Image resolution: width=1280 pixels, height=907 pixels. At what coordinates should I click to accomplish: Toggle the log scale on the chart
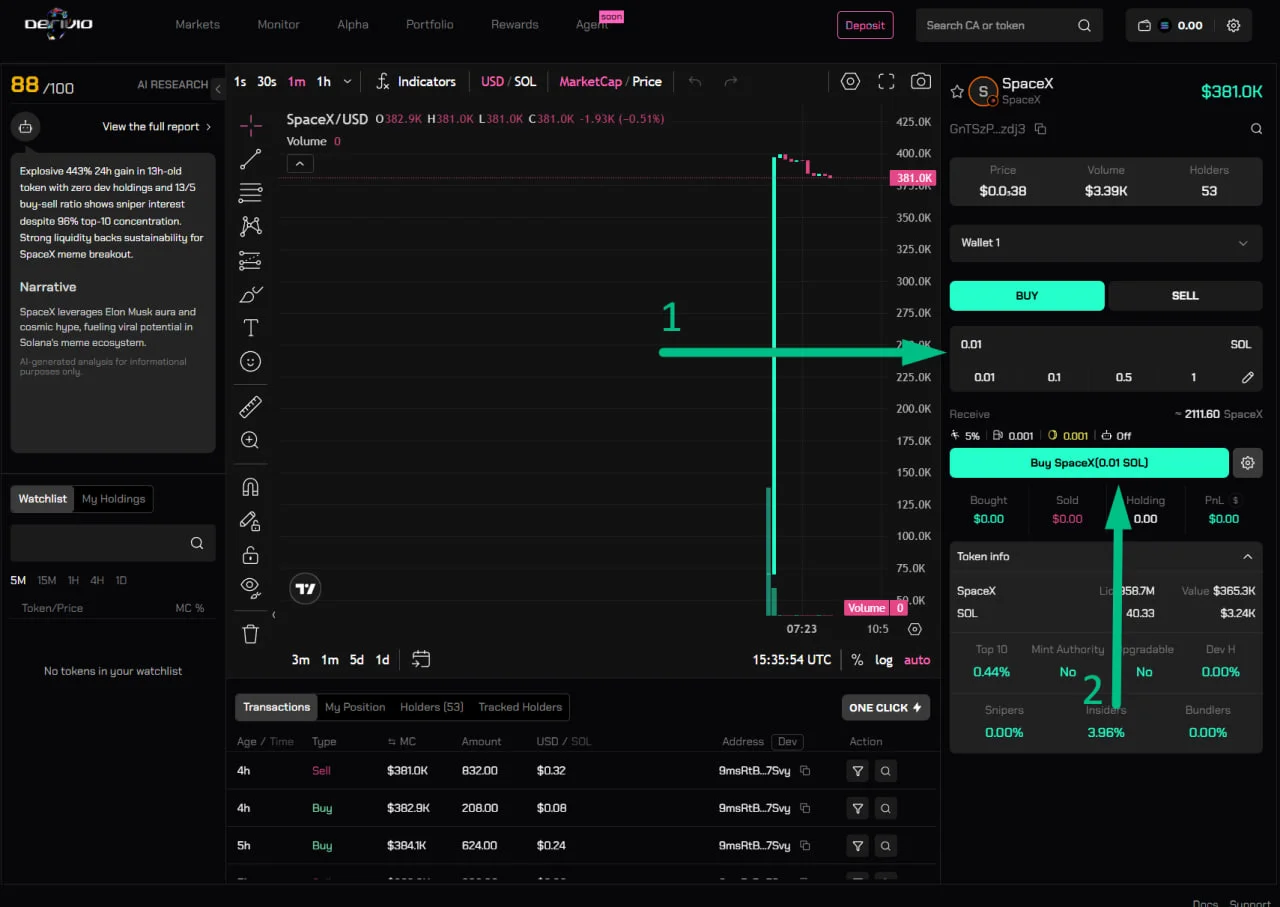884,660
